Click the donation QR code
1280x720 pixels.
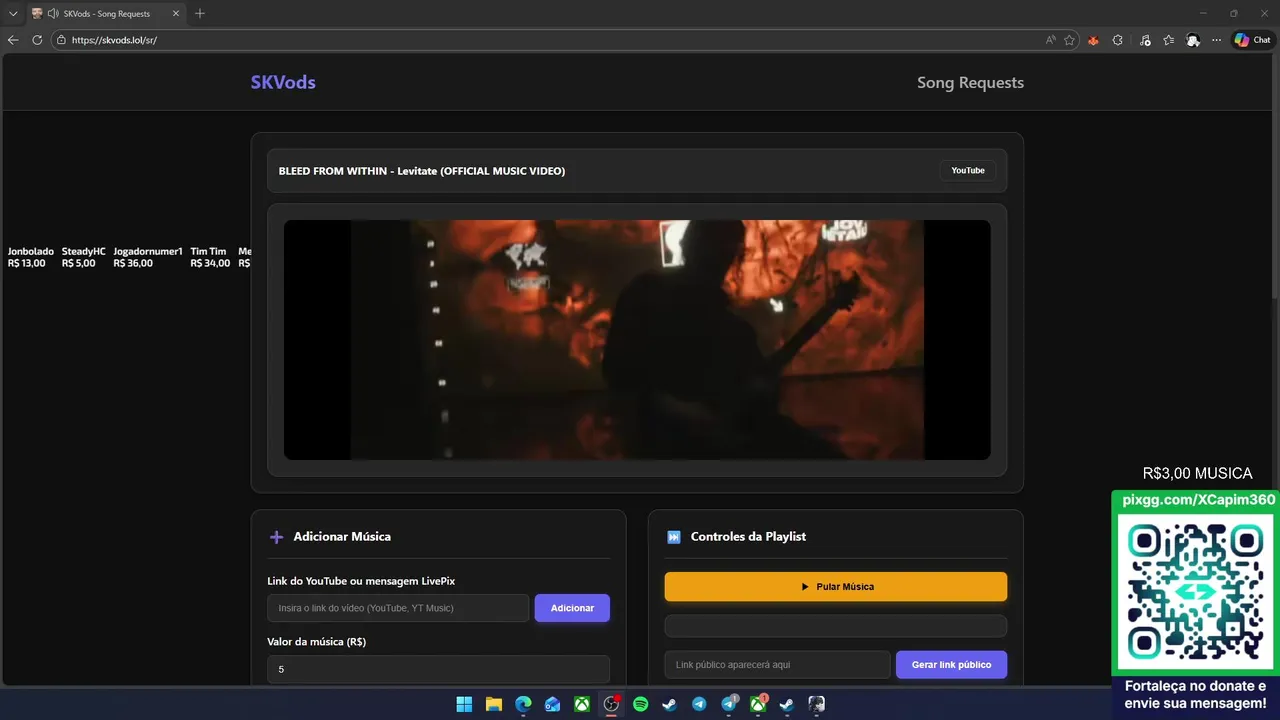pos(1195,593)
